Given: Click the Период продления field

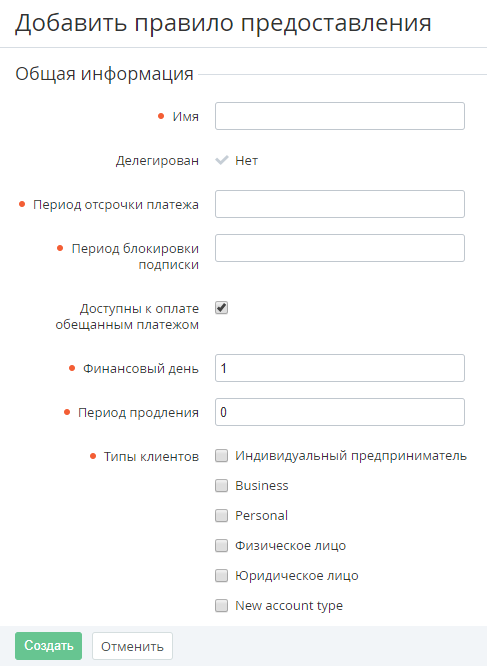Looking at the screenshot, I should pyautogui.click(x=340, y=412).
